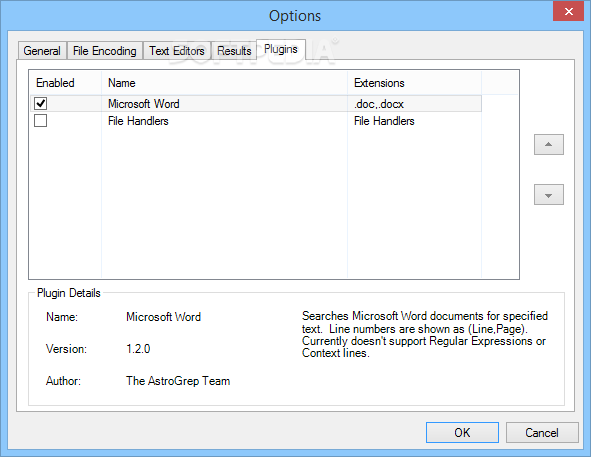Sort by the Enabled column header
591x457 pixels.
click(65, 83)
